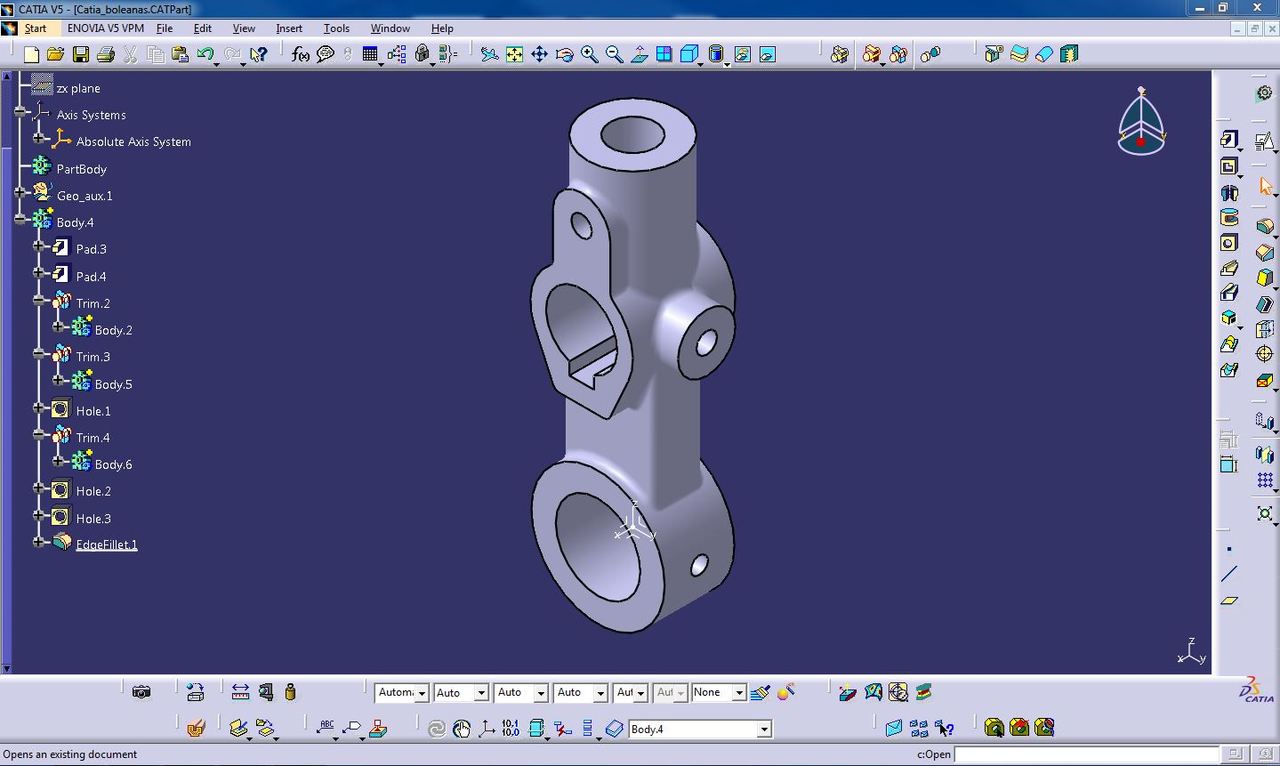Expand the Pad.3 tree node
Viewport: 1280px width, 766px height.
(39, 246)
